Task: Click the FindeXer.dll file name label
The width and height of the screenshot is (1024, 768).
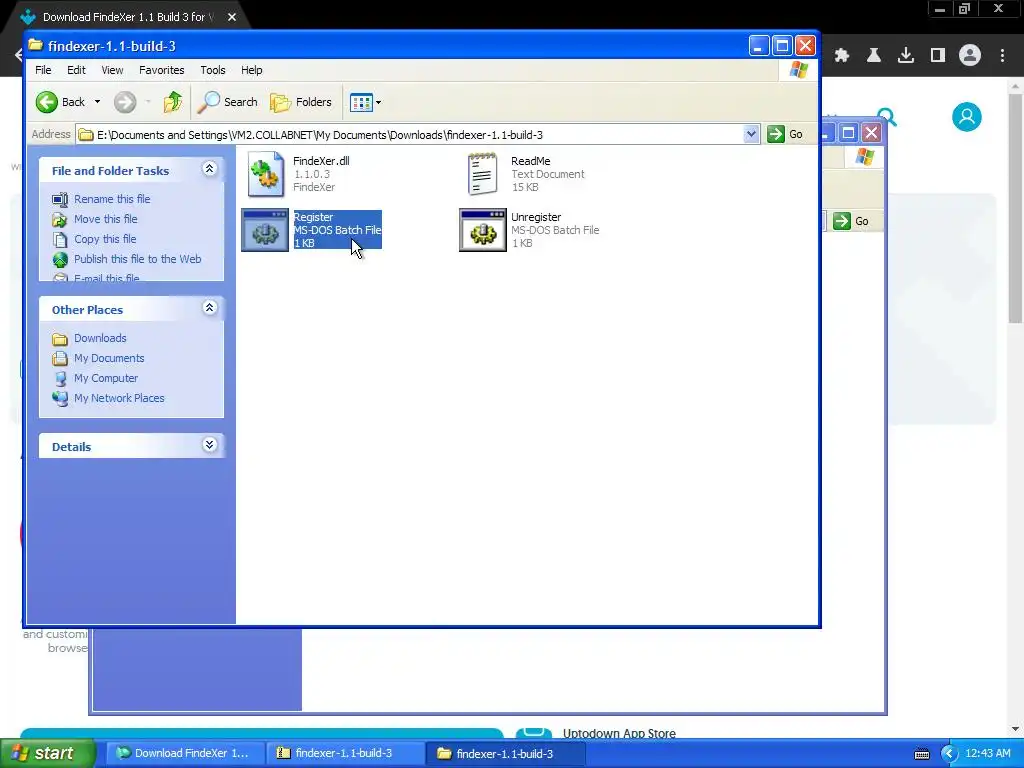Action: [321, 161]
